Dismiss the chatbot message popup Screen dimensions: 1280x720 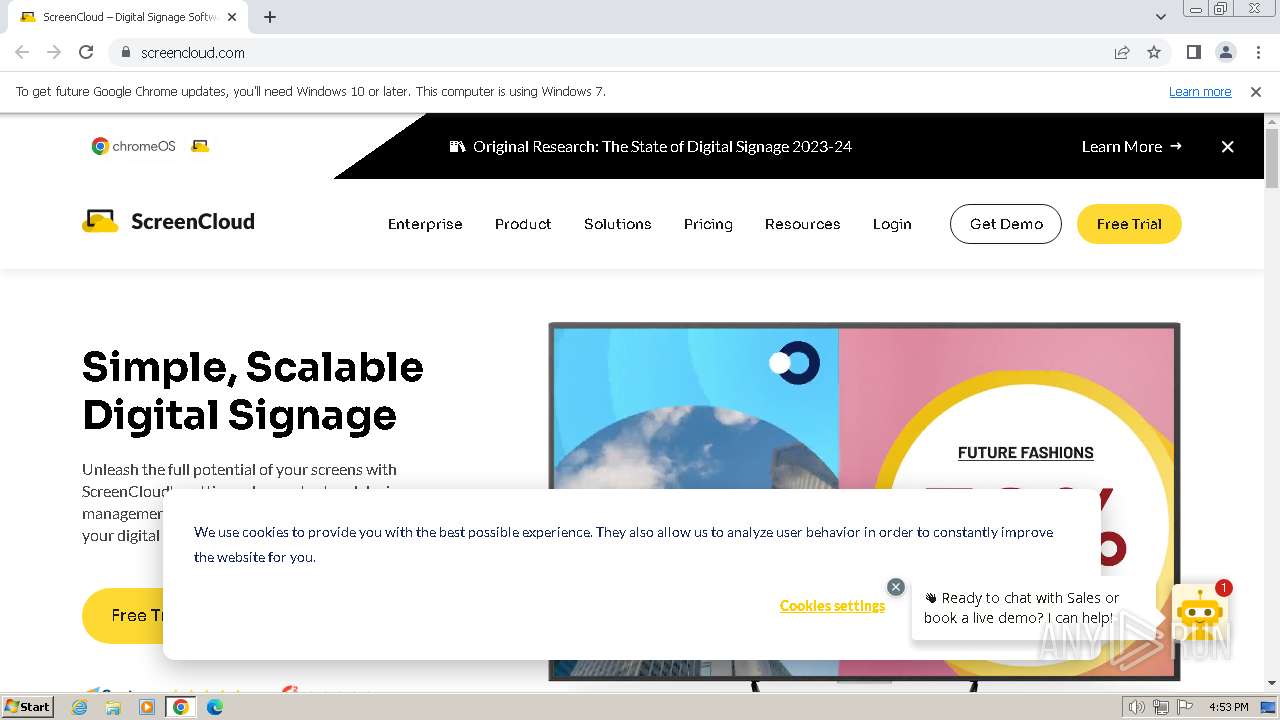[x=896, y=587]
